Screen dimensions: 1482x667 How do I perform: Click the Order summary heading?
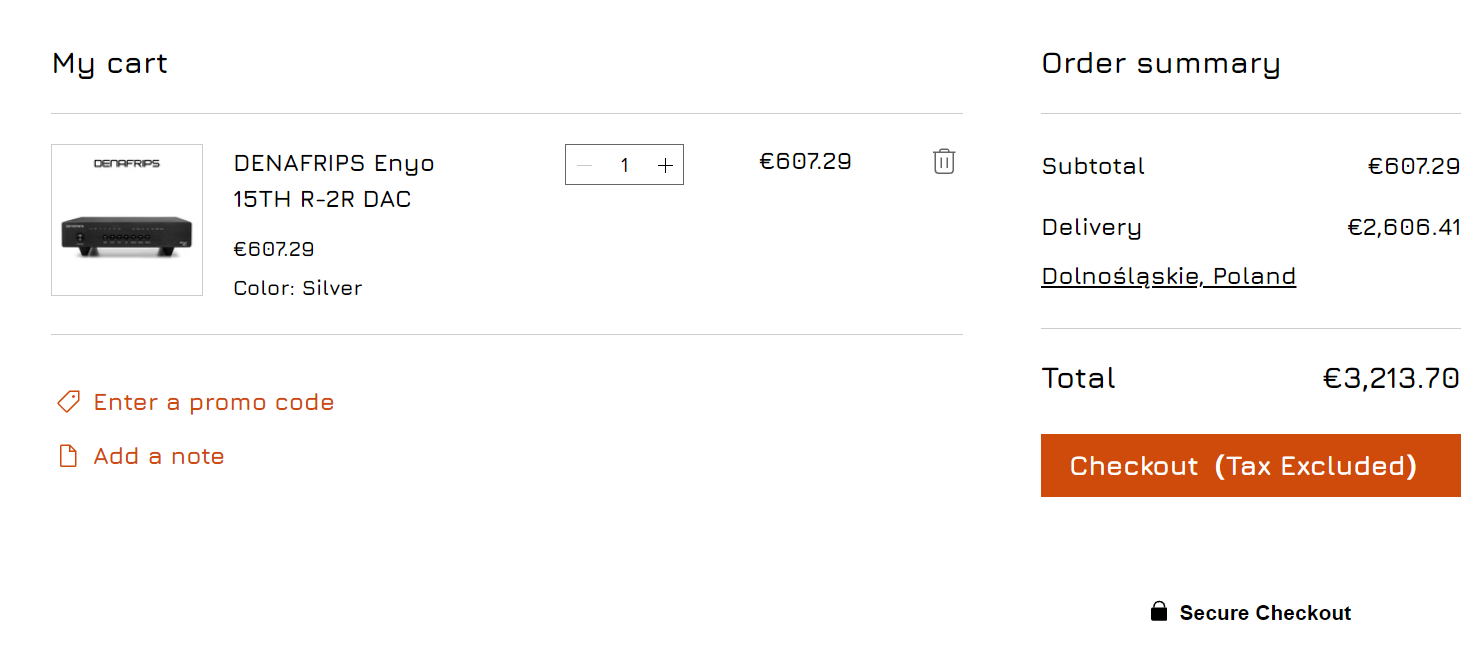[1160, 64]
